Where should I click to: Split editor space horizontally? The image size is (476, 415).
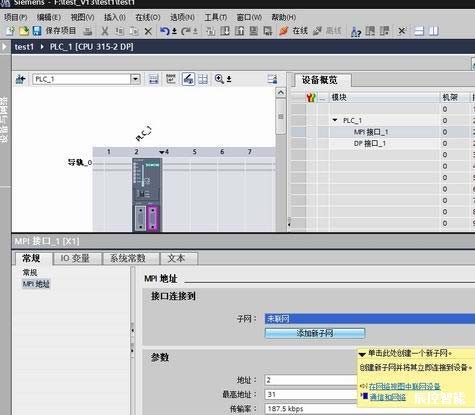(x=419, y=31)
